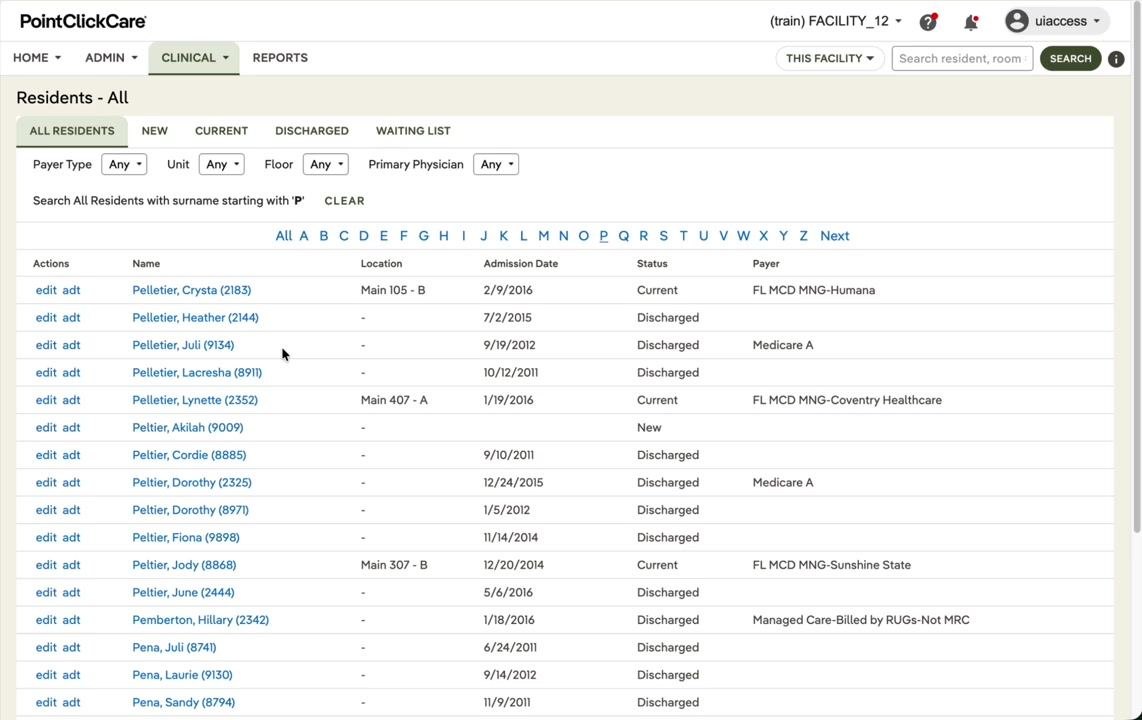Open the help question mark icon
The width and height of the screenshot is (1142, 720).
coord(928,22)
